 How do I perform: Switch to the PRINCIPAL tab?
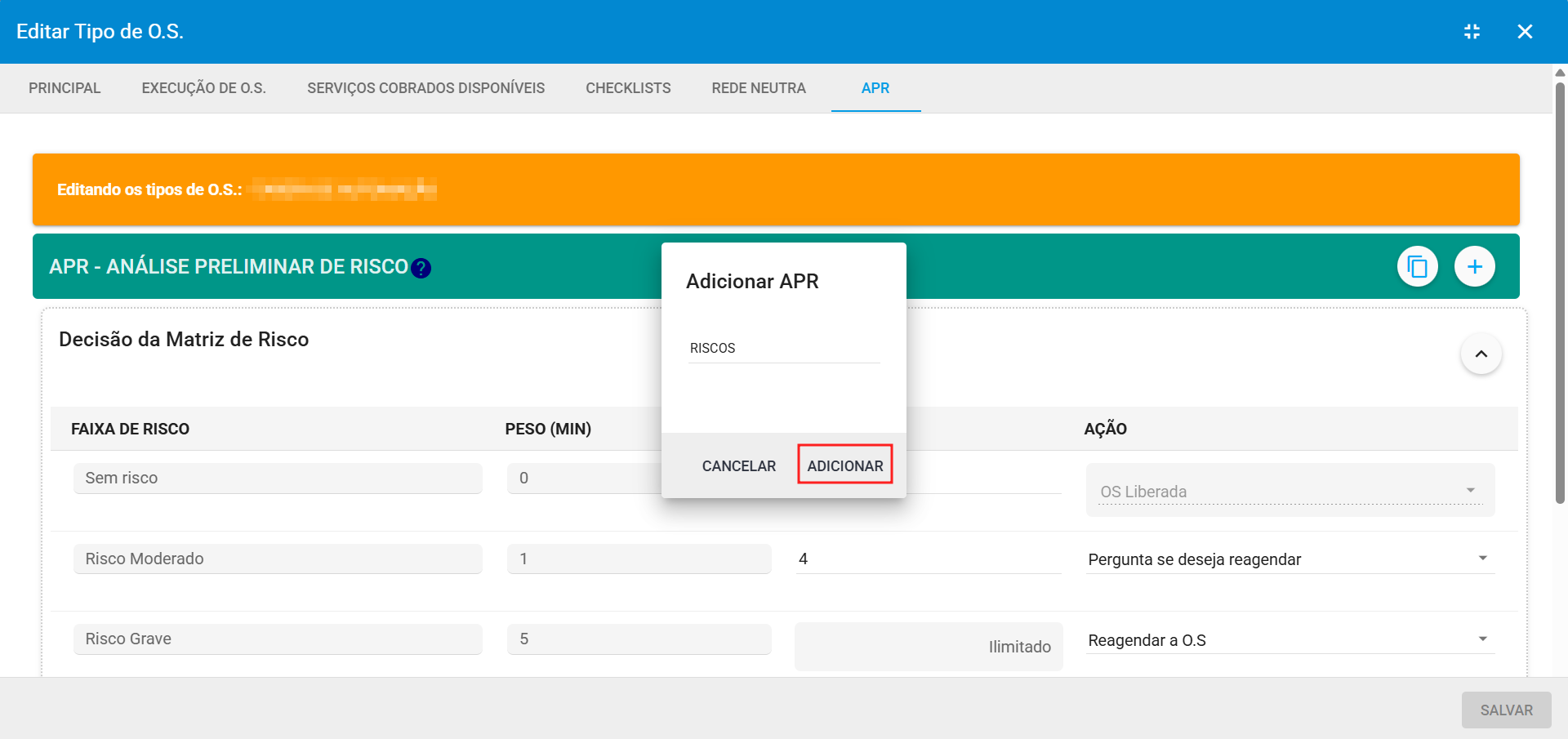[65, 88]
